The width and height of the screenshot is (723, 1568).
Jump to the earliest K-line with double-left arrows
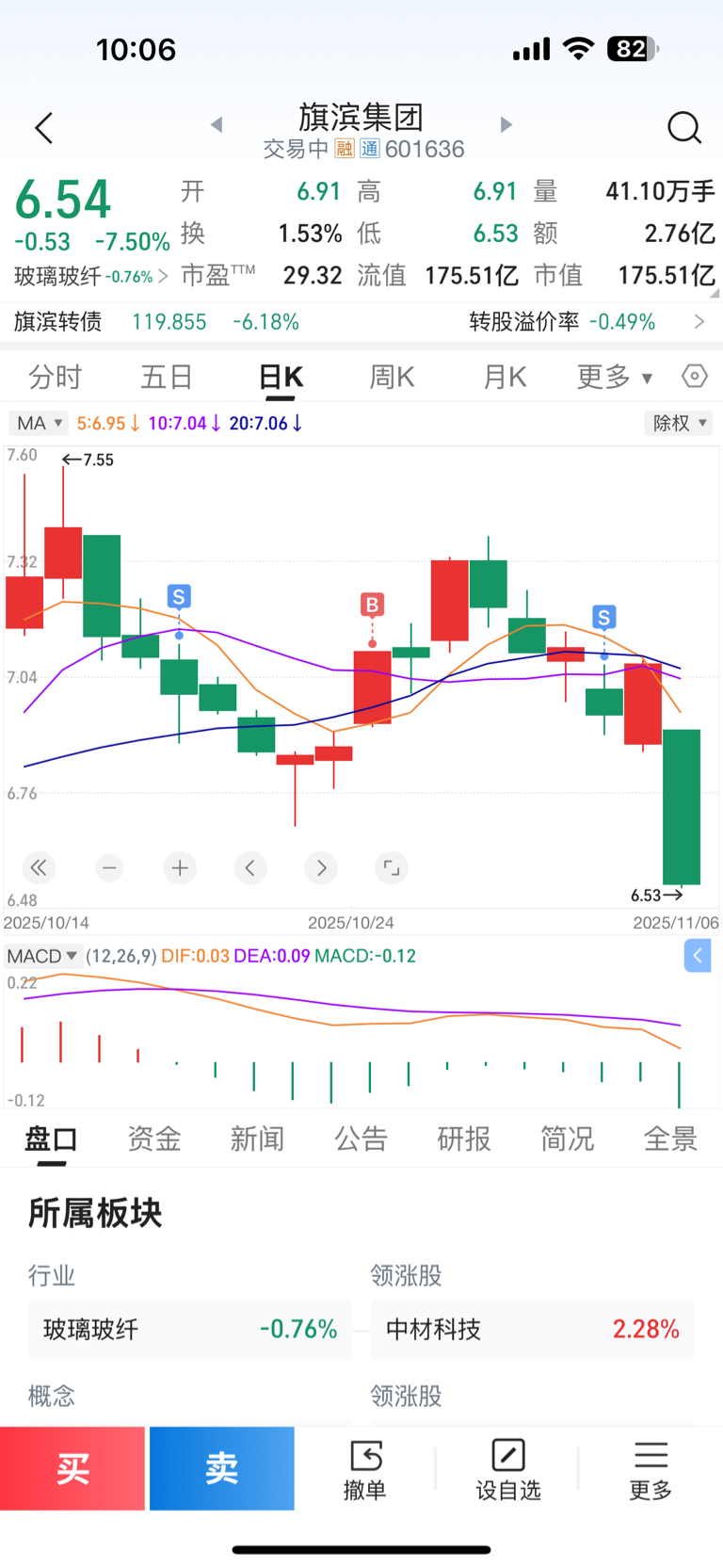(39, 867)
